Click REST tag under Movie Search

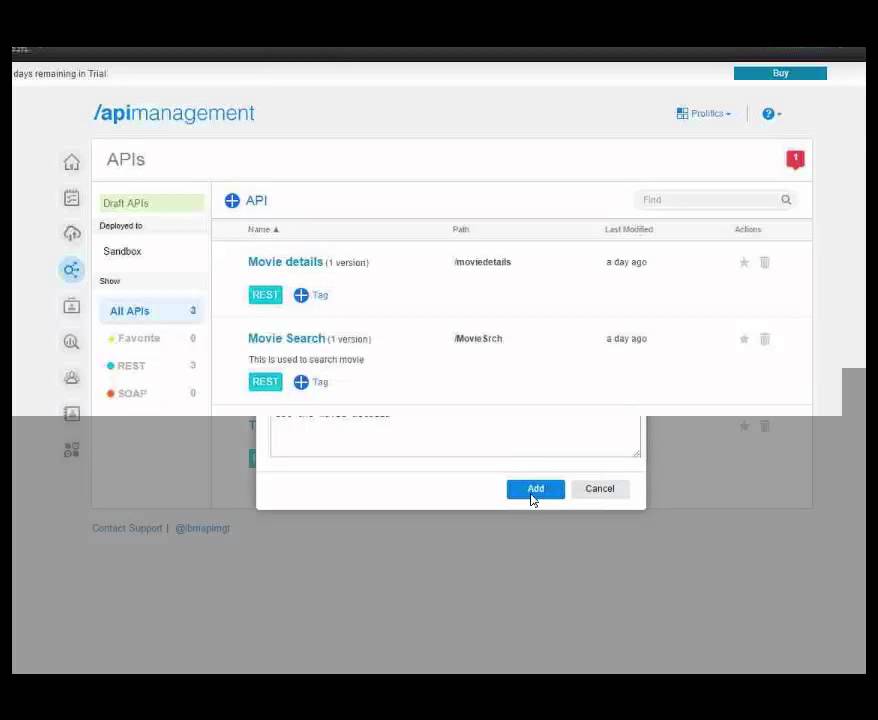click(265, 382)
